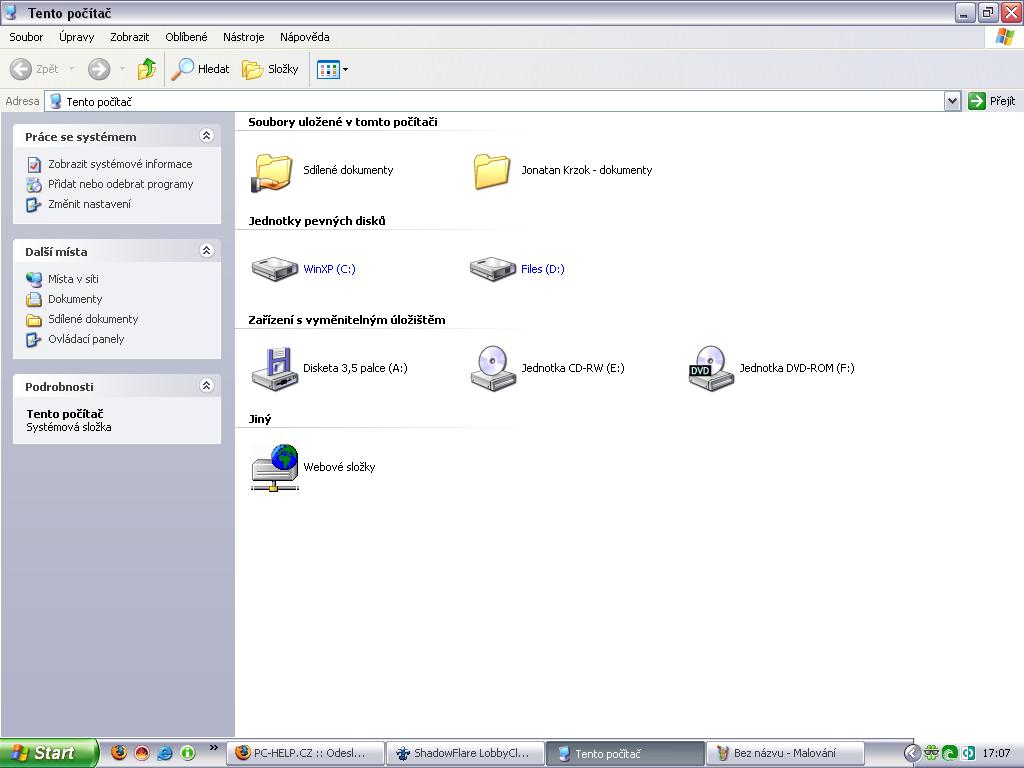Go back with the Zpět arrow button
The image size is (1024, 768).
pyautogui.click(x=34, y=69)
